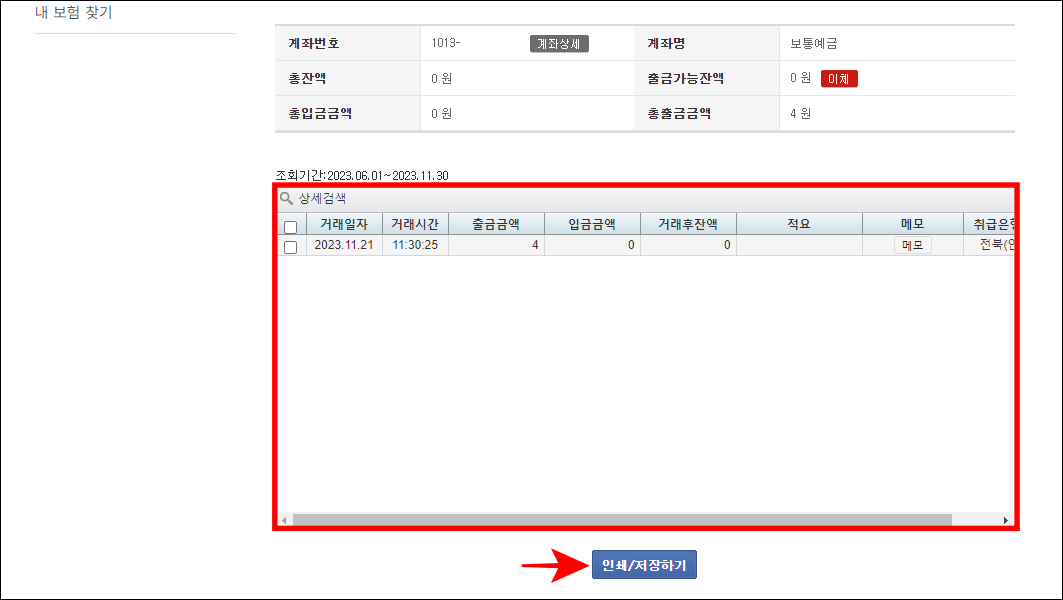This screenshot has height=600, width=1063.
Task: Click the 인쇄/저장하기 print/save button
Action: 645,564
